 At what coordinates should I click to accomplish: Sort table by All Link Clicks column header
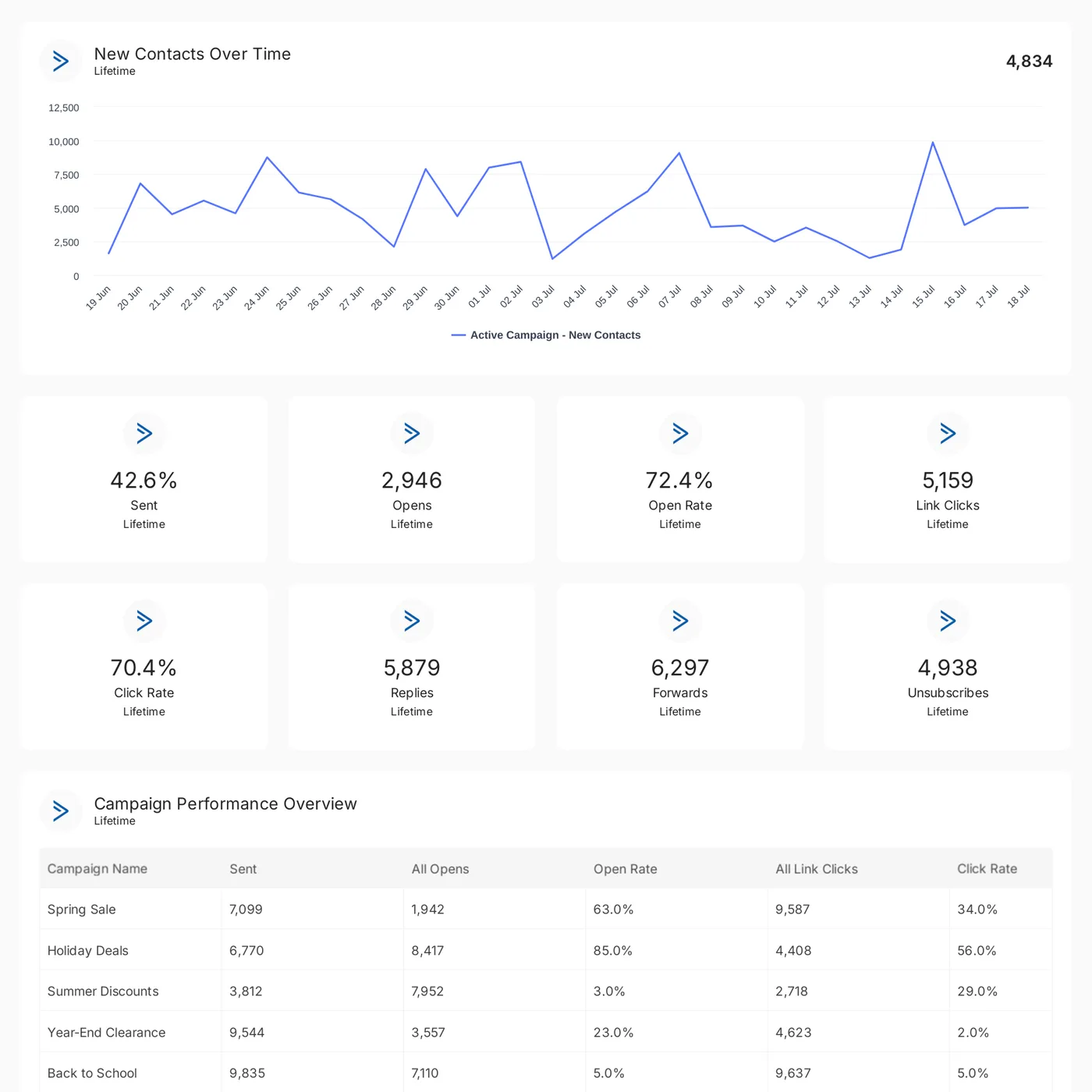[x=817, y=869]
